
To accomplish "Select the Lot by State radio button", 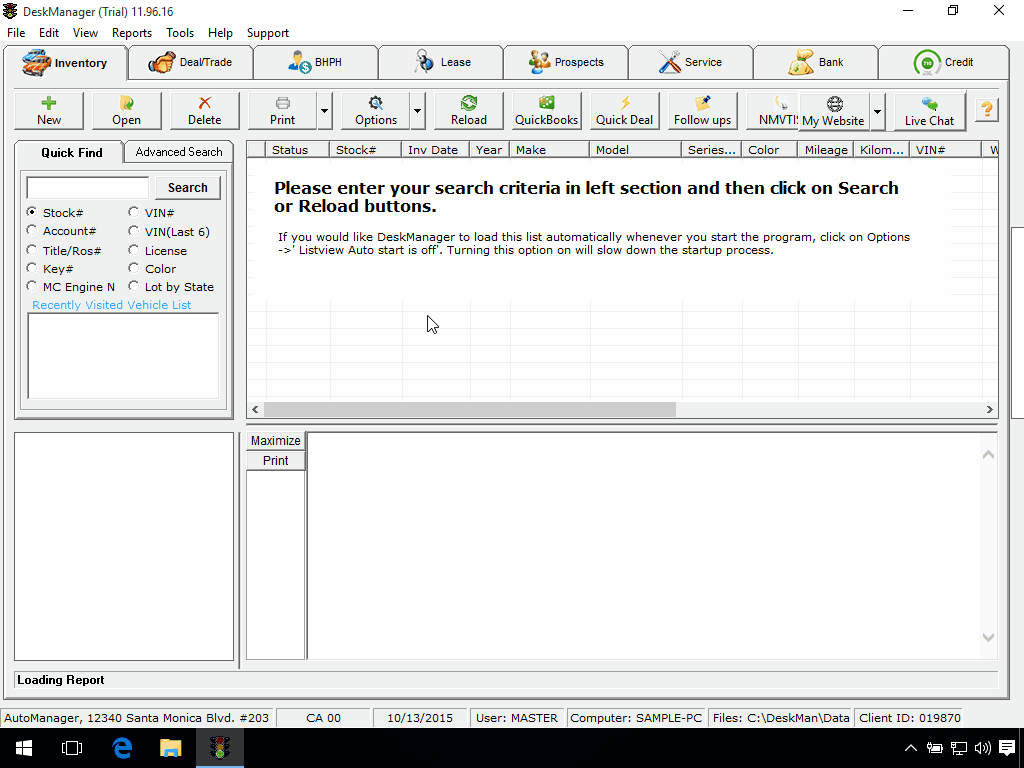I will [x=133, y=286].
